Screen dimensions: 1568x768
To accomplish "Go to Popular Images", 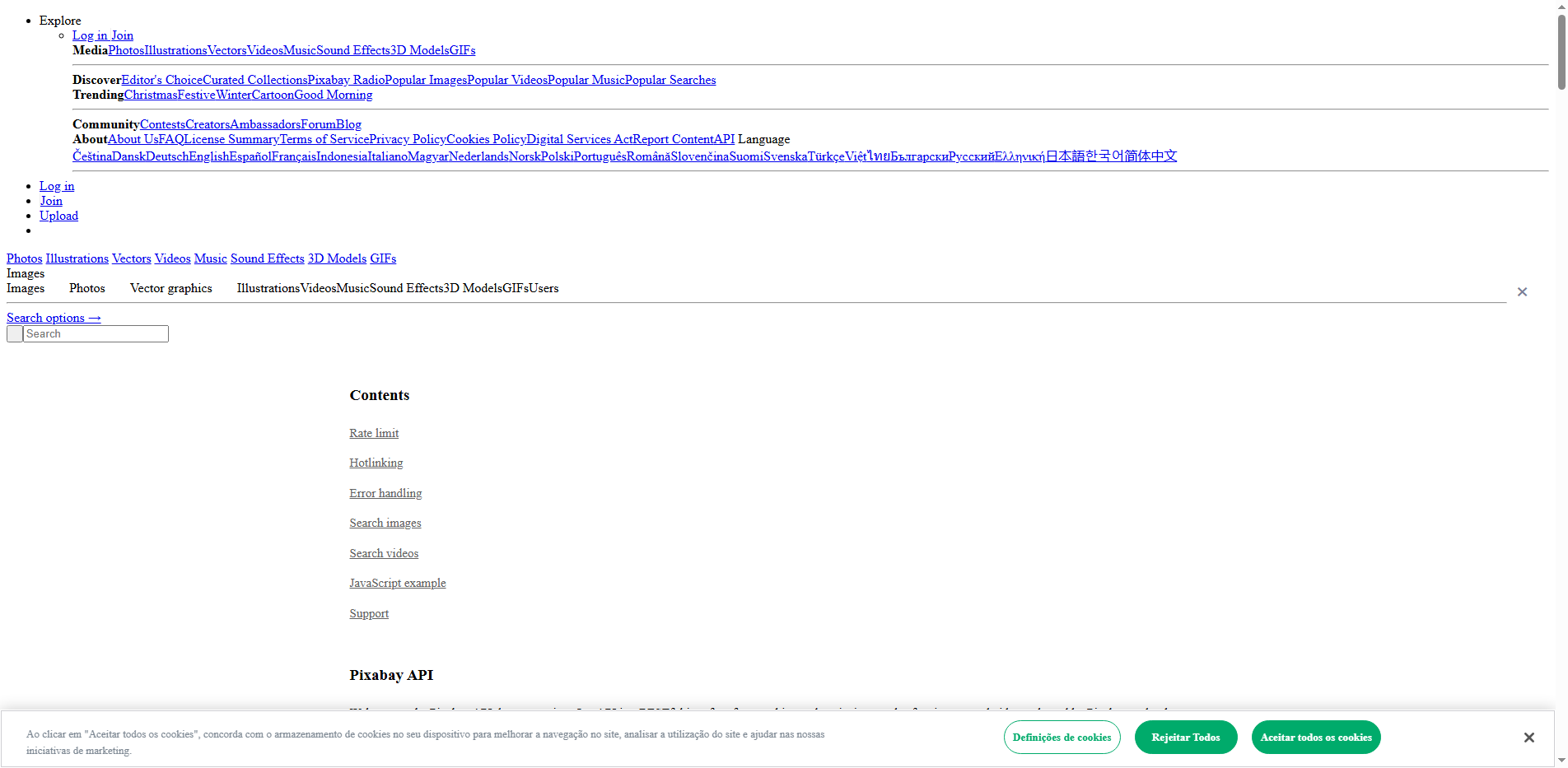I will (427, 80).
